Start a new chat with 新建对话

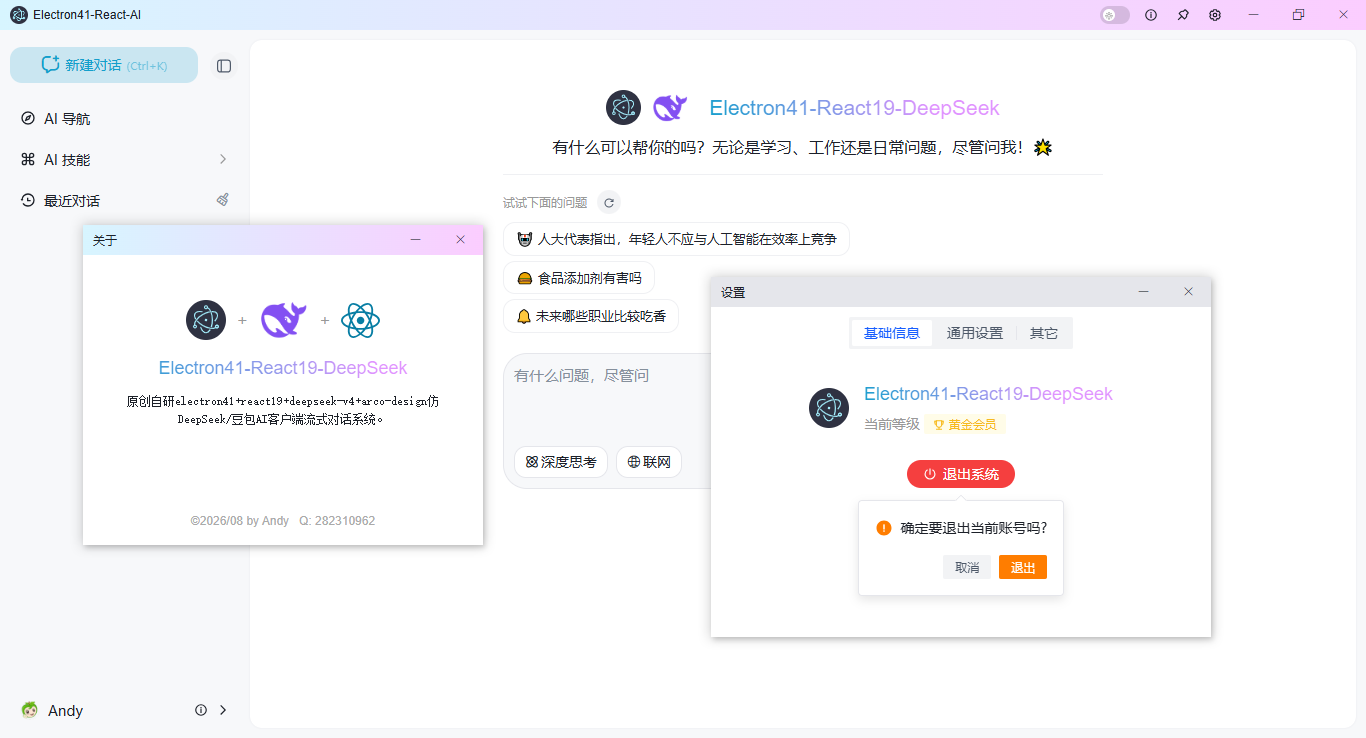click(x=104, y=65)
